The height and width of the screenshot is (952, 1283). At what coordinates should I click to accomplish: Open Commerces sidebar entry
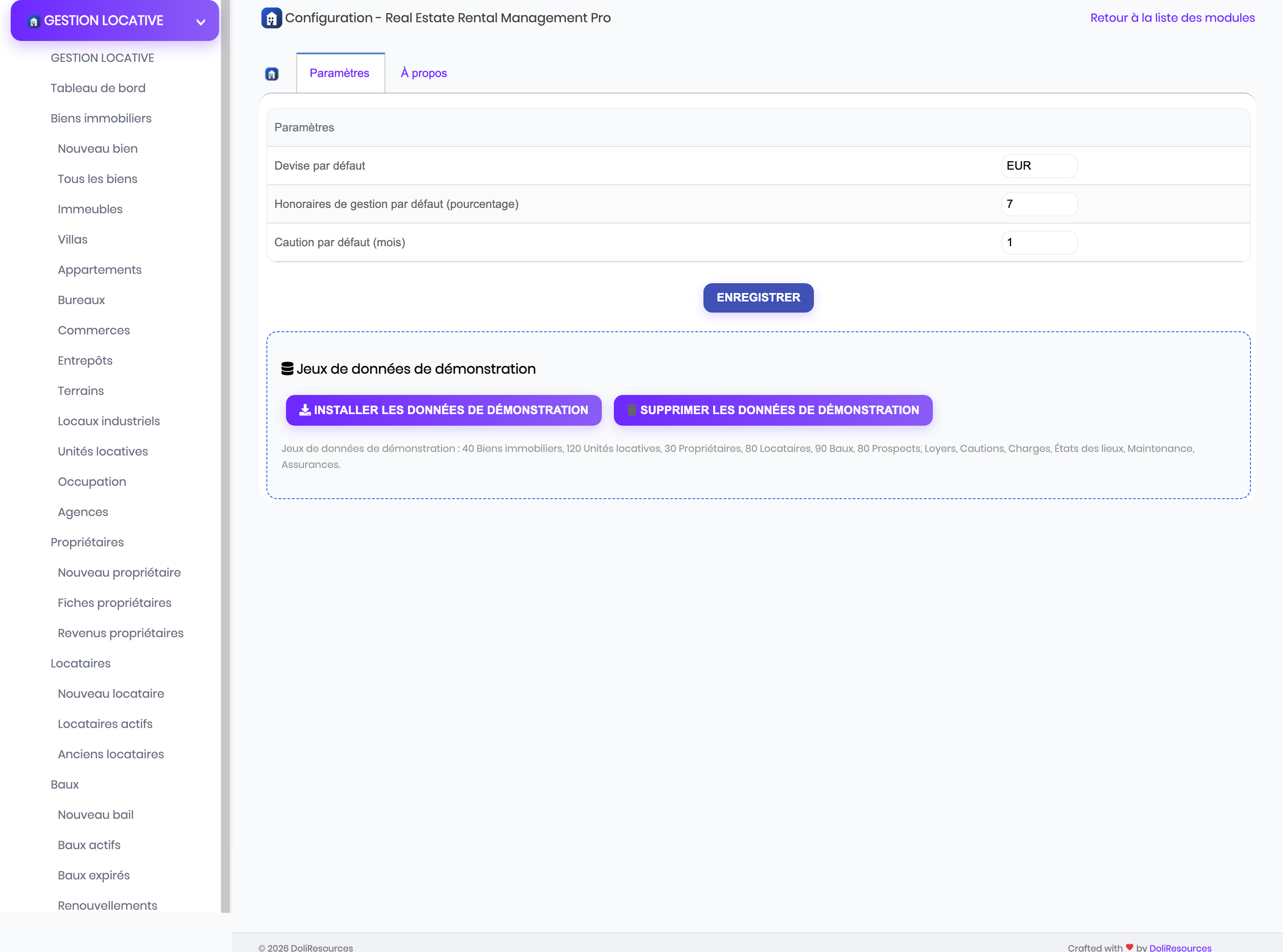(x=94, y=330)
